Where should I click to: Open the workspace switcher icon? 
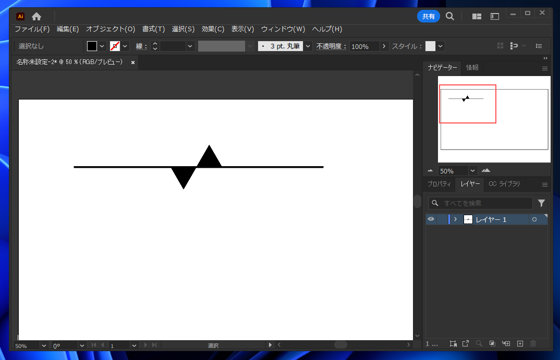[x=495, y=16]
